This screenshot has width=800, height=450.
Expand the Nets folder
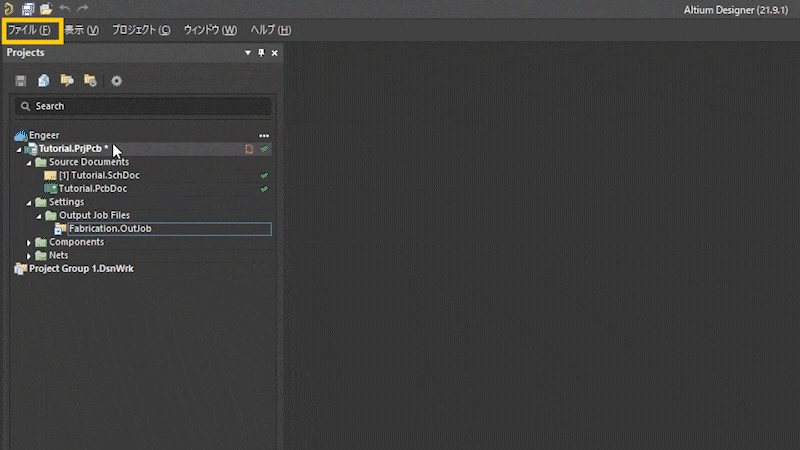[29, 256]
